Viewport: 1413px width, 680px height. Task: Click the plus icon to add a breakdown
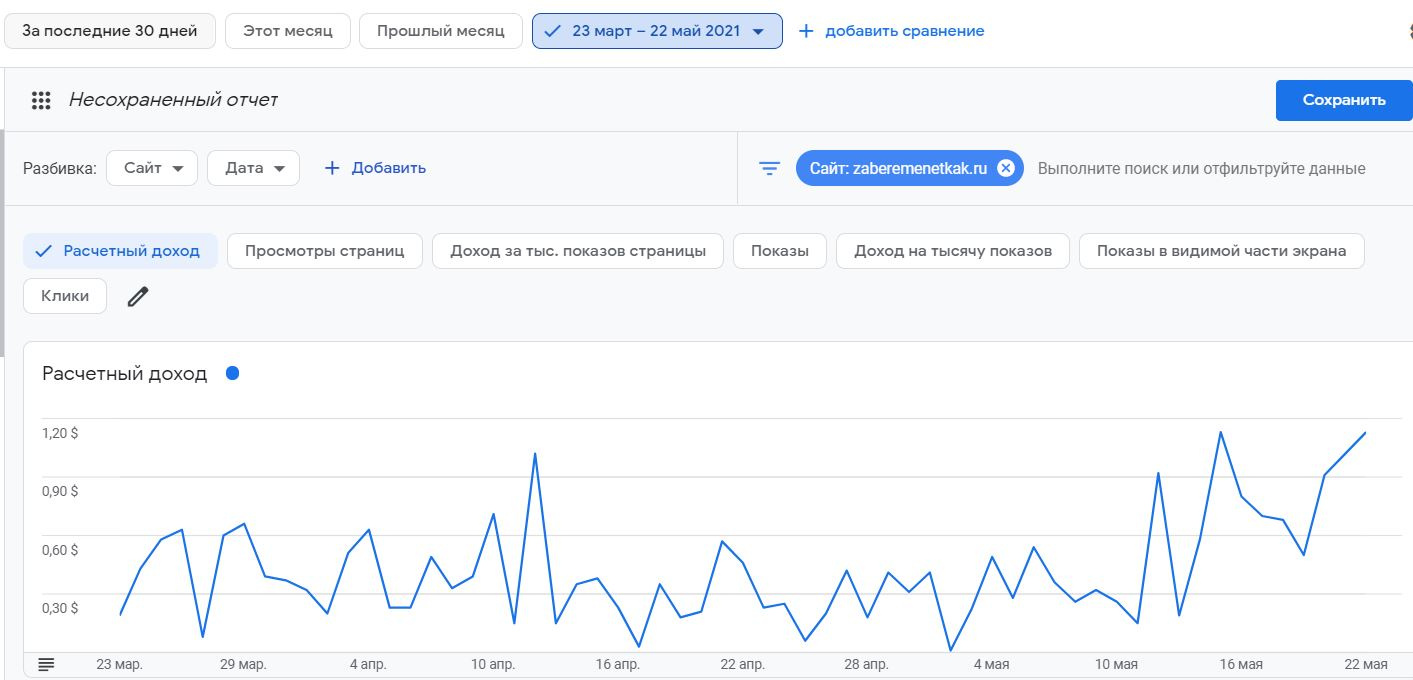[333, 168]
